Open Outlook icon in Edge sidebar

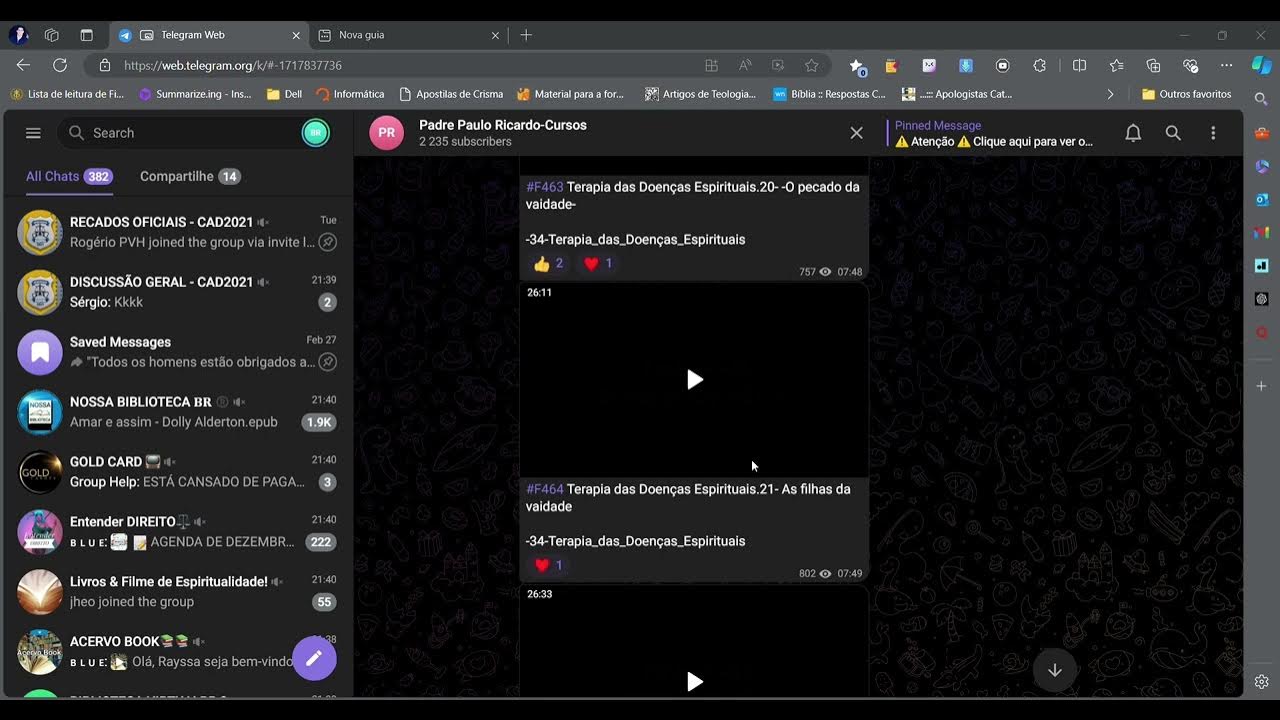(x=1262, y=199)
